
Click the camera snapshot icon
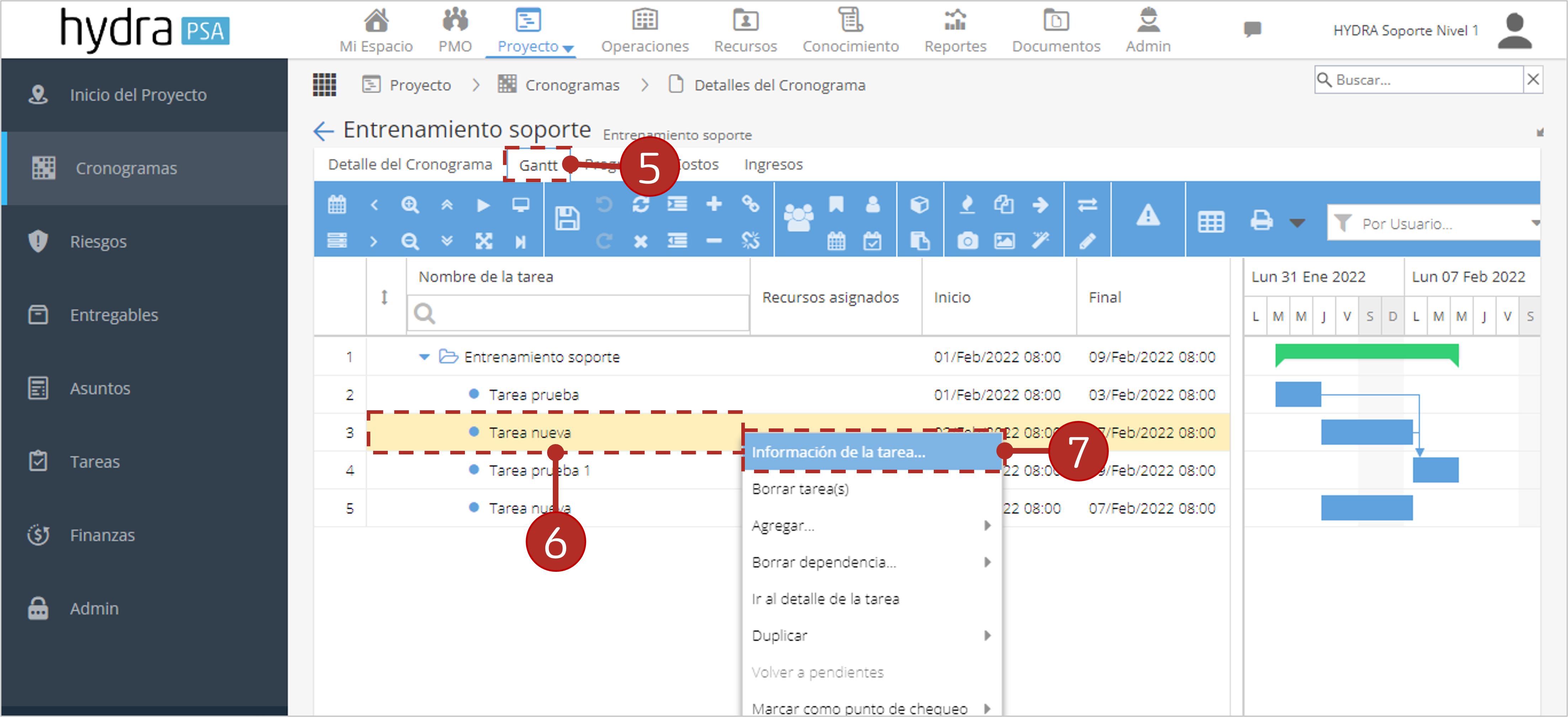click(x=968, y=242)
